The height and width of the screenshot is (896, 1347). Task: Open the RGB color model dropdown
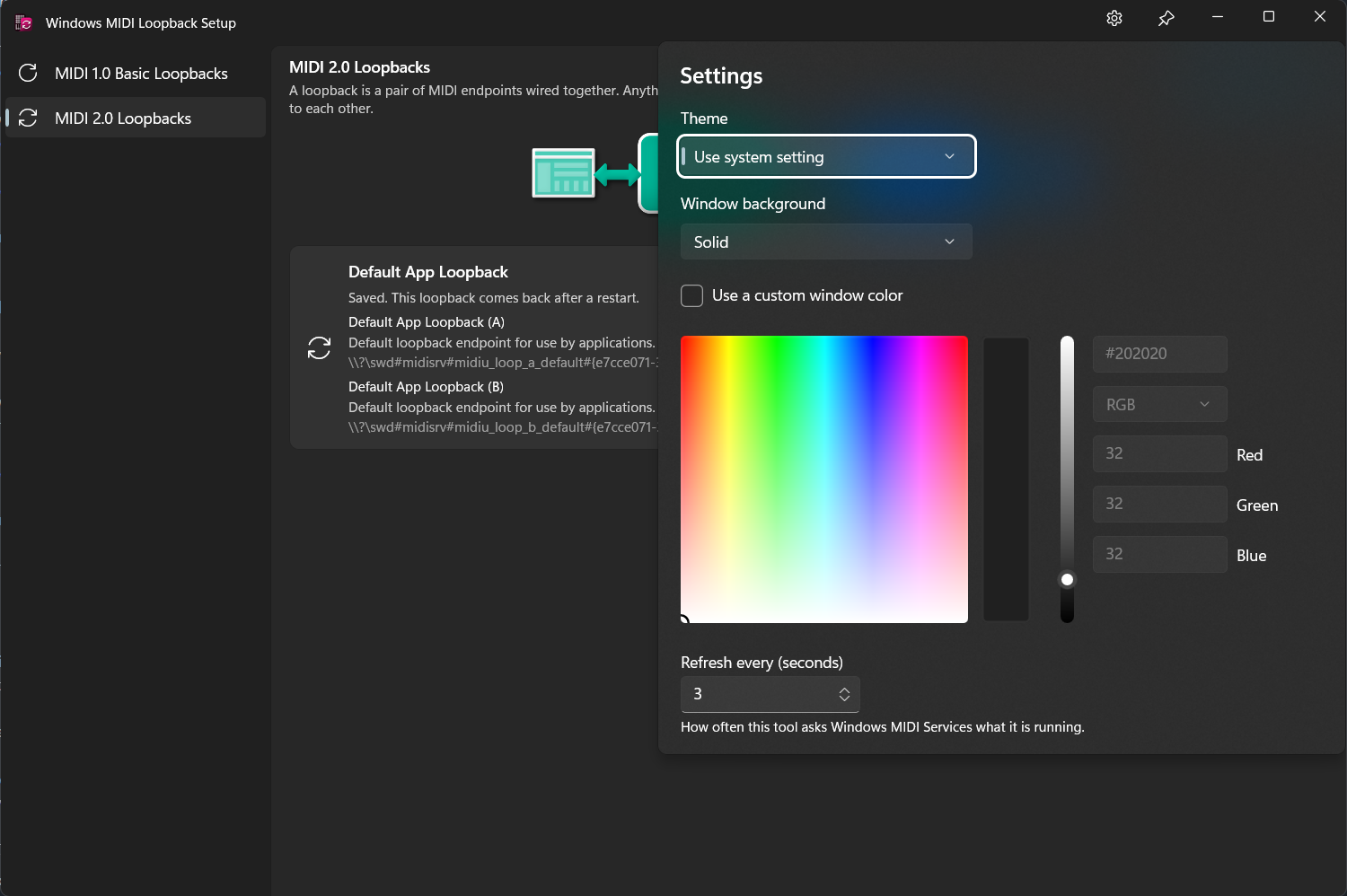point(1159,404)
